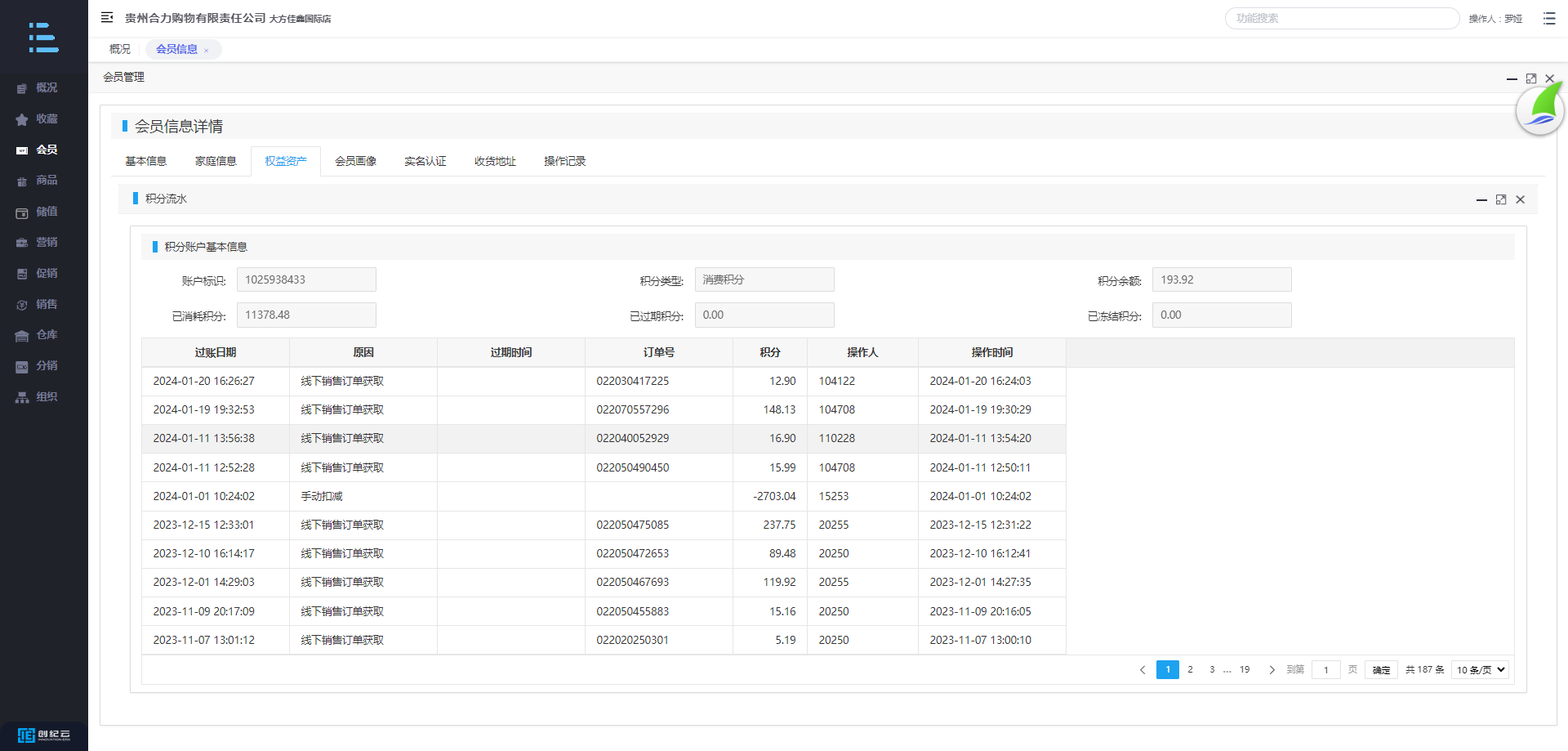Open the 销售 sales sidebar icon
1568x751 pixels.
pos(22,305)
